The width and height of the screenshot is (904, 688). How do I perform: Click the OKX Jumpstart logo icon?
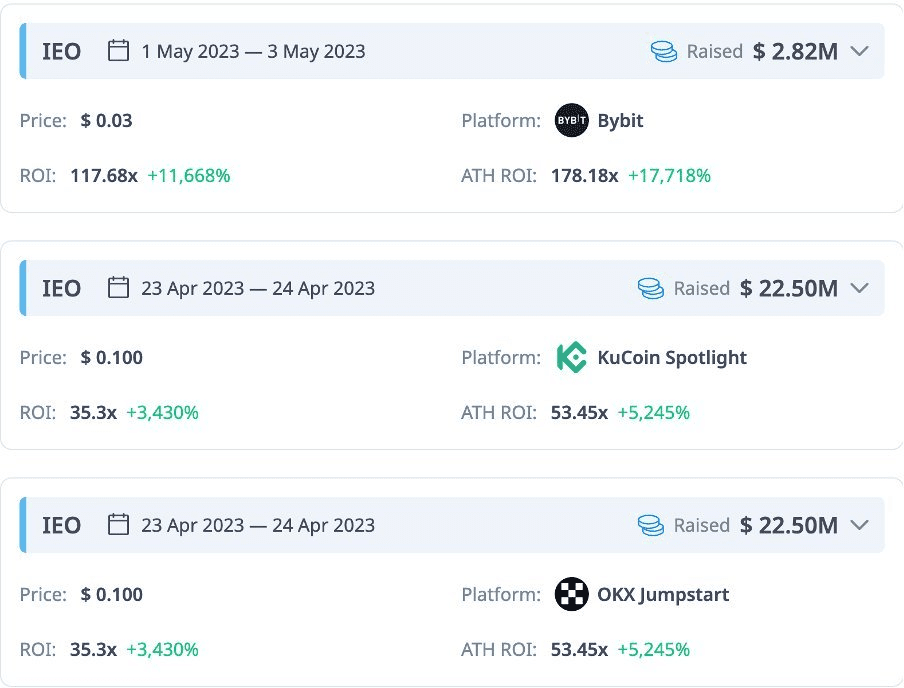tap(572, 595)
